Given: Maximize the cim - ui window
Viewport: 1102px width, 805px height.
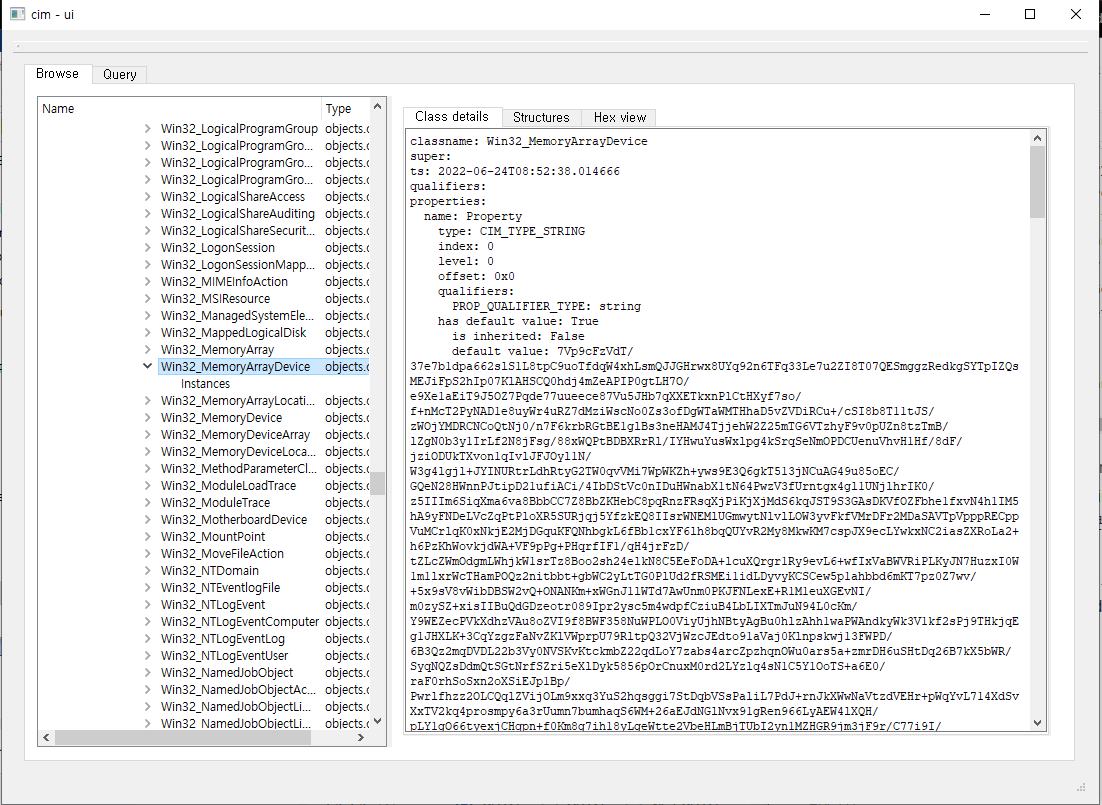Looking at the screenshot, I should click(1030, 14).
